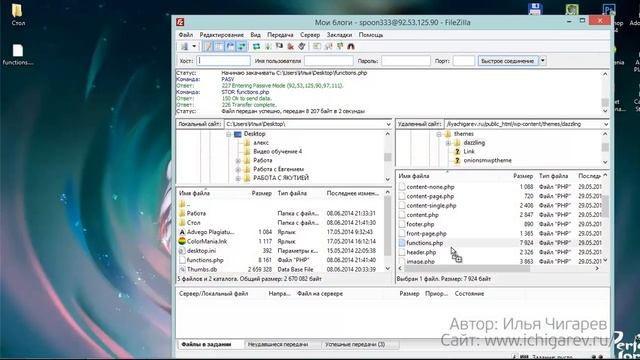640x360 pixels.
Task: Select the Стол folder in local file list
Action: click(x=193, y=223)
